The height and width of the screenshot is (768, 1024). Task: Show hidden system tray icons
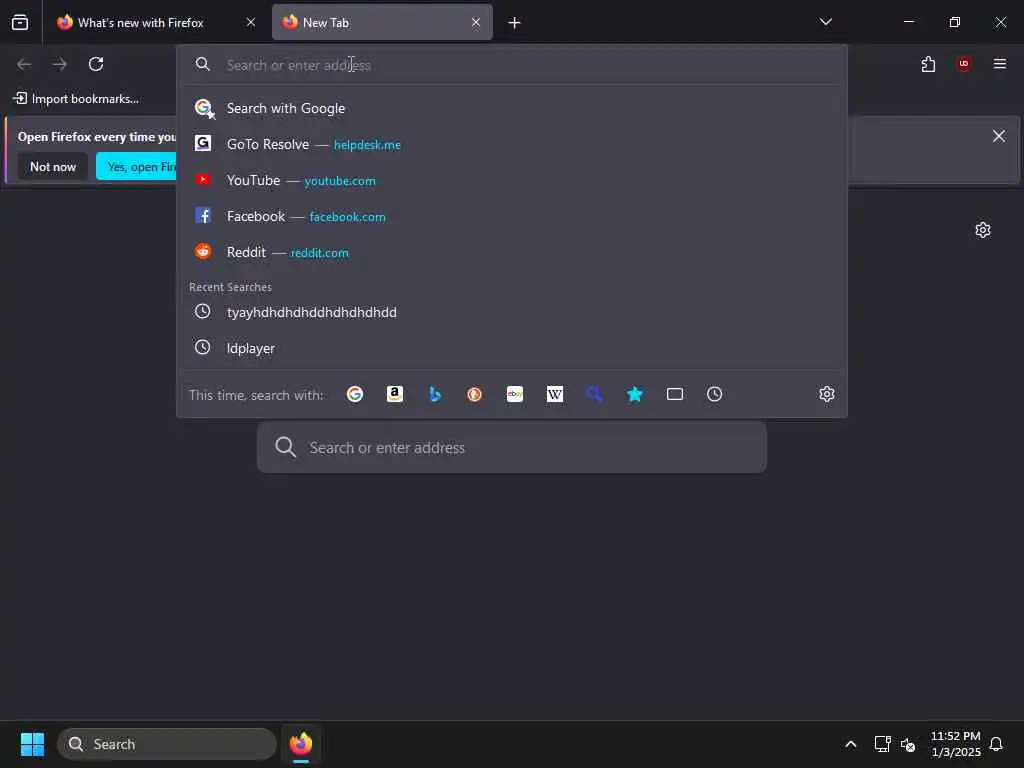coord(850,744)
